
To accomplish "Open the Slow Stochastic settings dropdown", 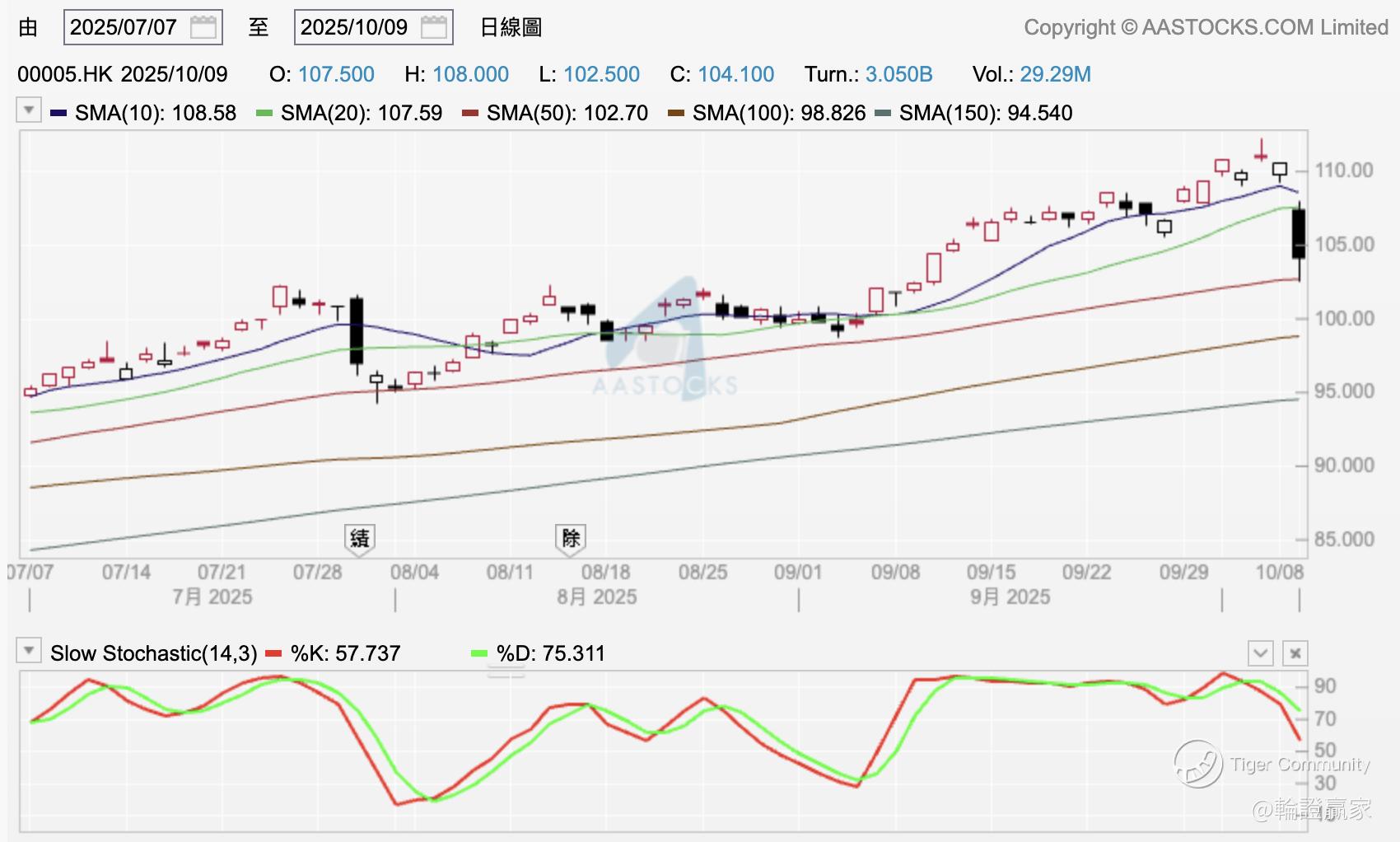I will 29,651.
